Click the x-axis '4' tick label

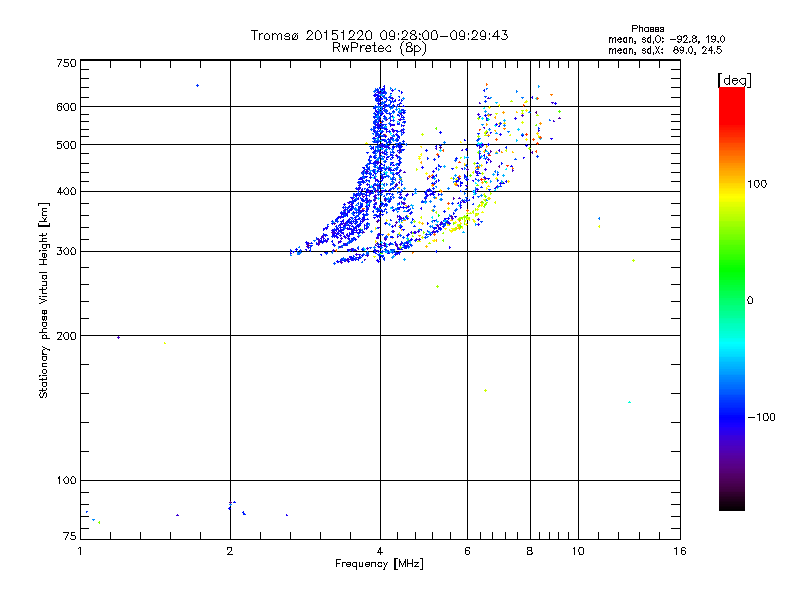point(380,551)
